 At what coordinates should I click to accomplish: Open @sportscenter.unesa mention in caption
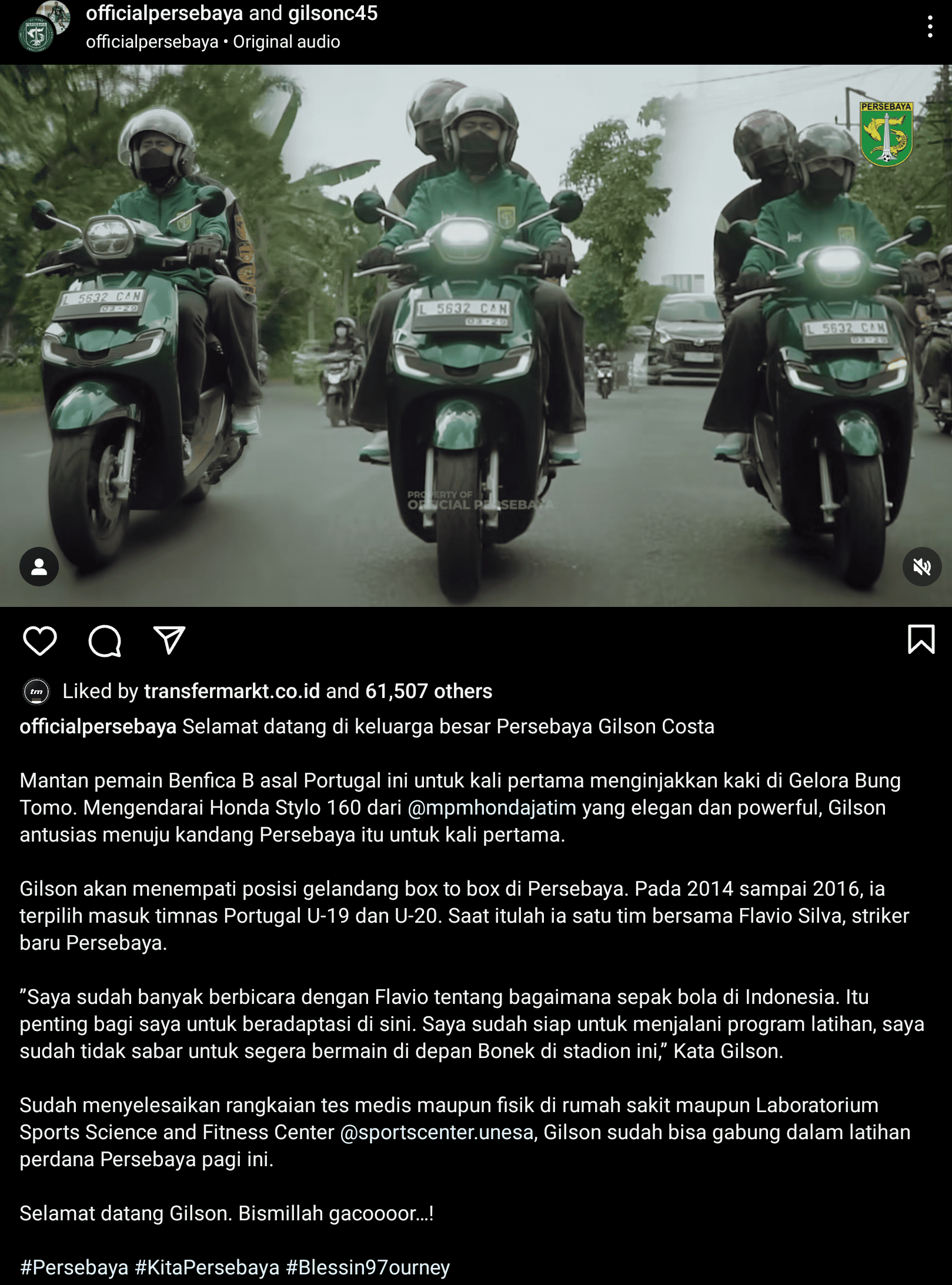click(x=437, y=1132)
